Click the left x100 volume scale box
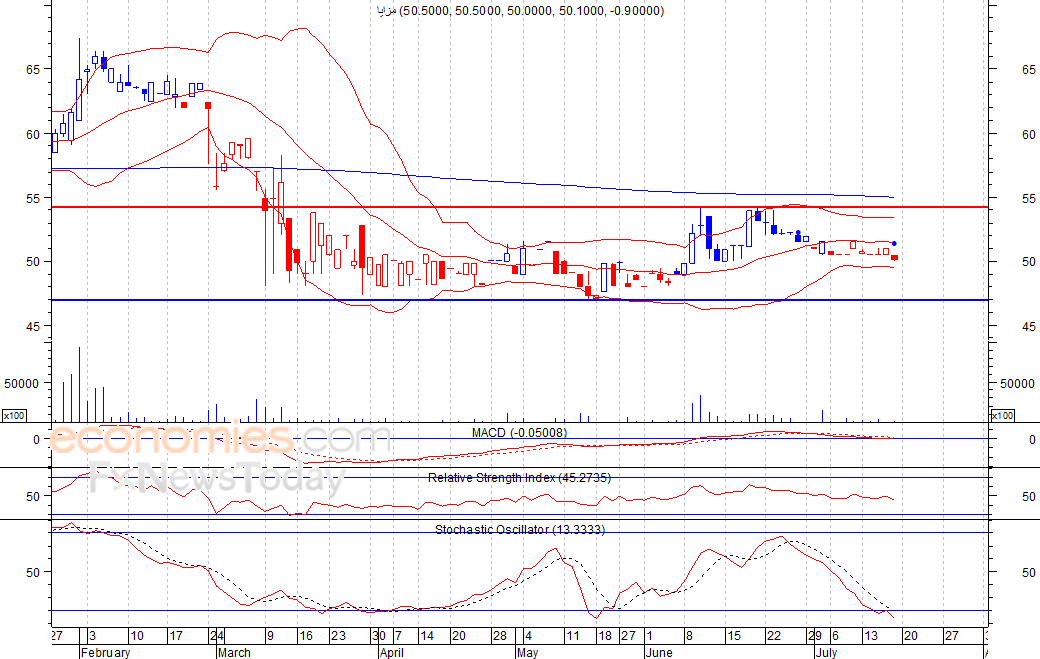Viewport: 1040px width, 659px height. [14, 416]
